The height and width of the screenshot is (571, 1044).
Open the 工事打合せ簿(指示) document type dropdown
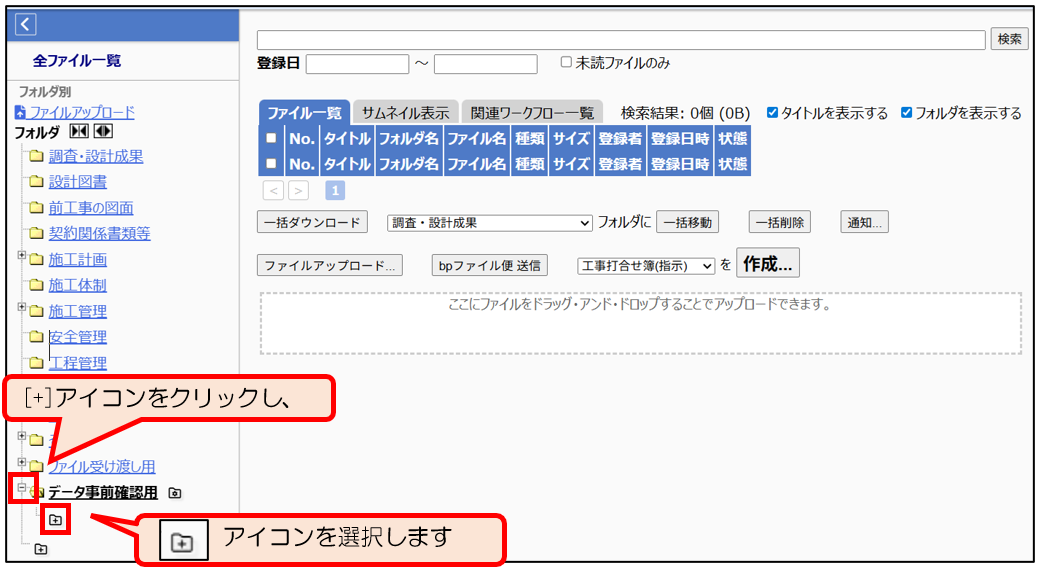click(646, 266)
